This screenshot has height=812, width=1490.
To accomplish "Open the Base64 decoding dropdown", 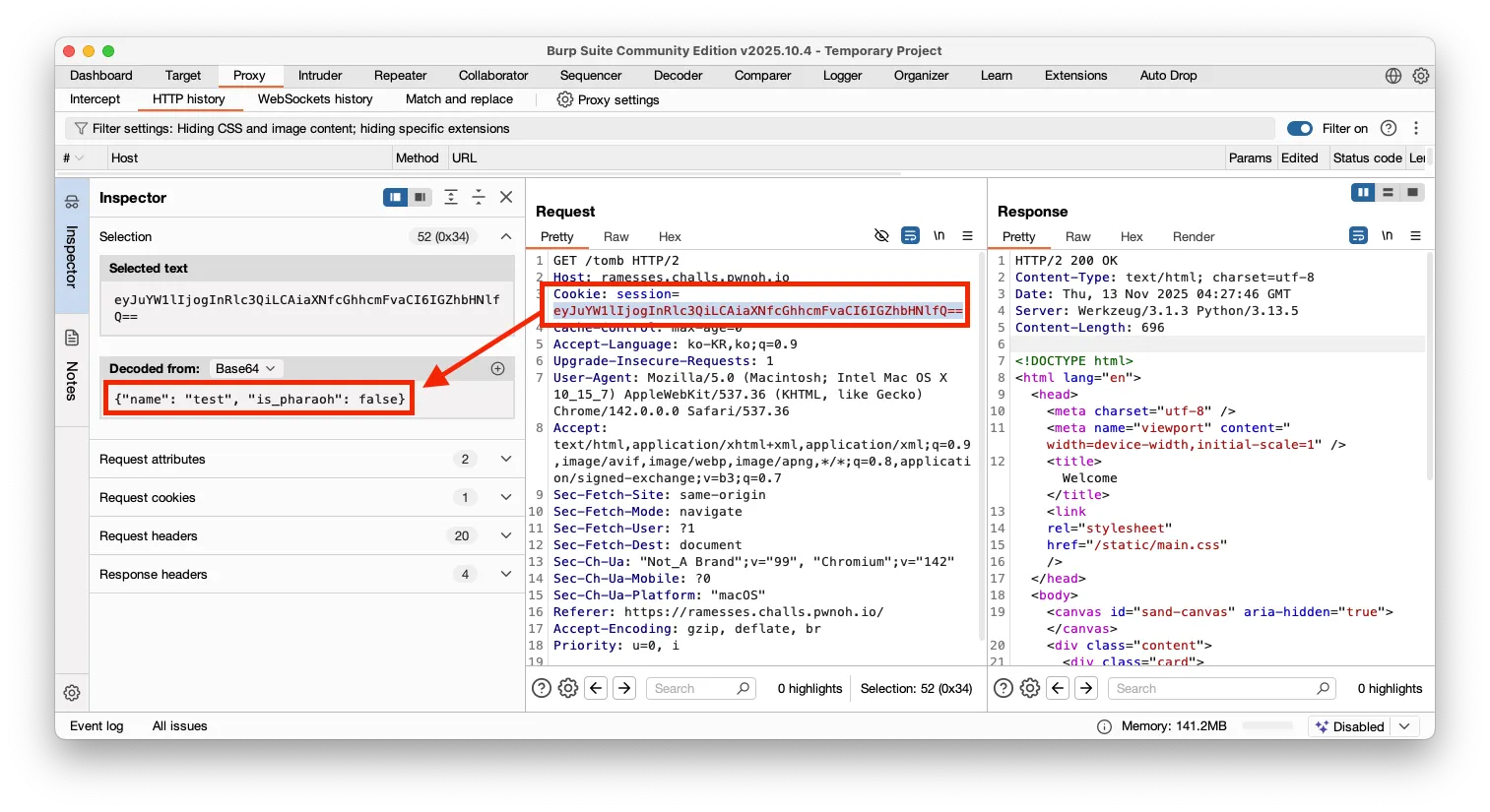I will pyautogui.click(x=246, y=368).
